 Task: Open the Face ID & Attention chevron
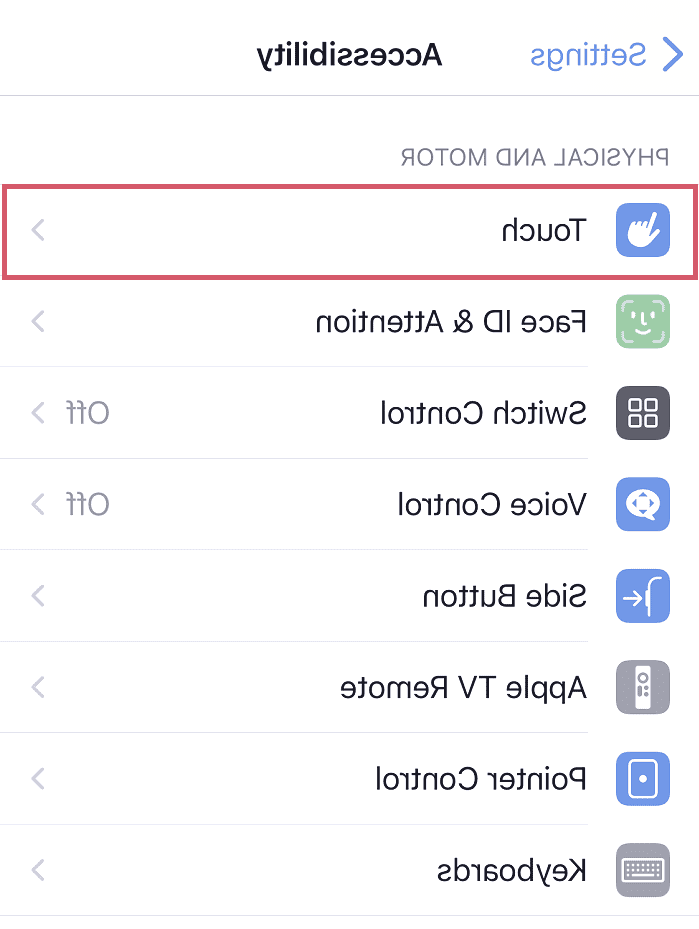(x=37, y=322)
